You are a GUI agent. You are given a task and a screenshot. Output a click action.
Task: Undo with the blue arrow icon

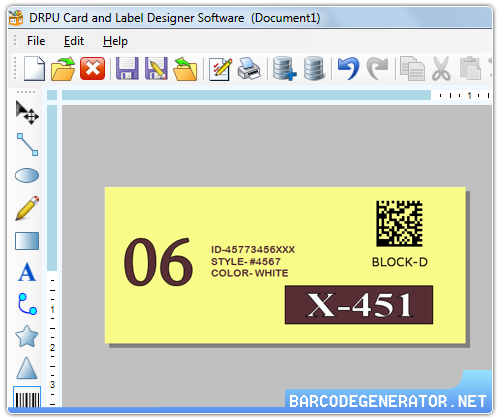coord(348,69)
